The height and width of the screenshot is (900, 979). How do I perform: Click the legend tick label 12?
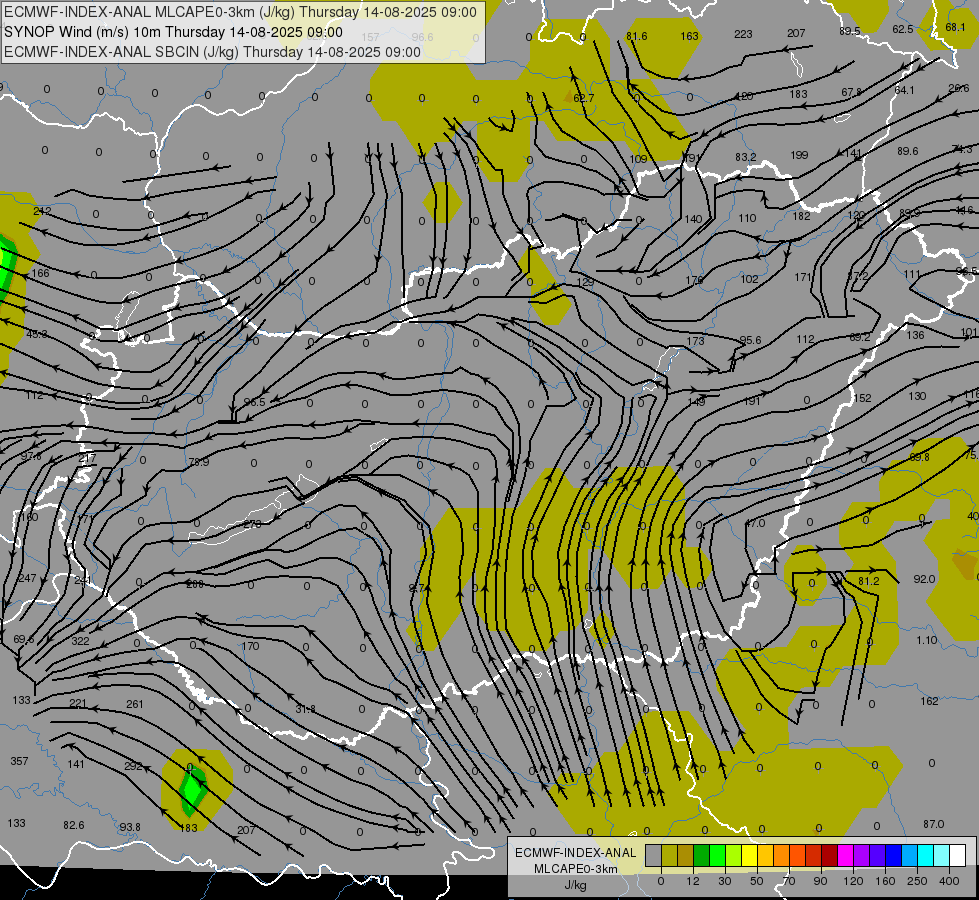692,881
